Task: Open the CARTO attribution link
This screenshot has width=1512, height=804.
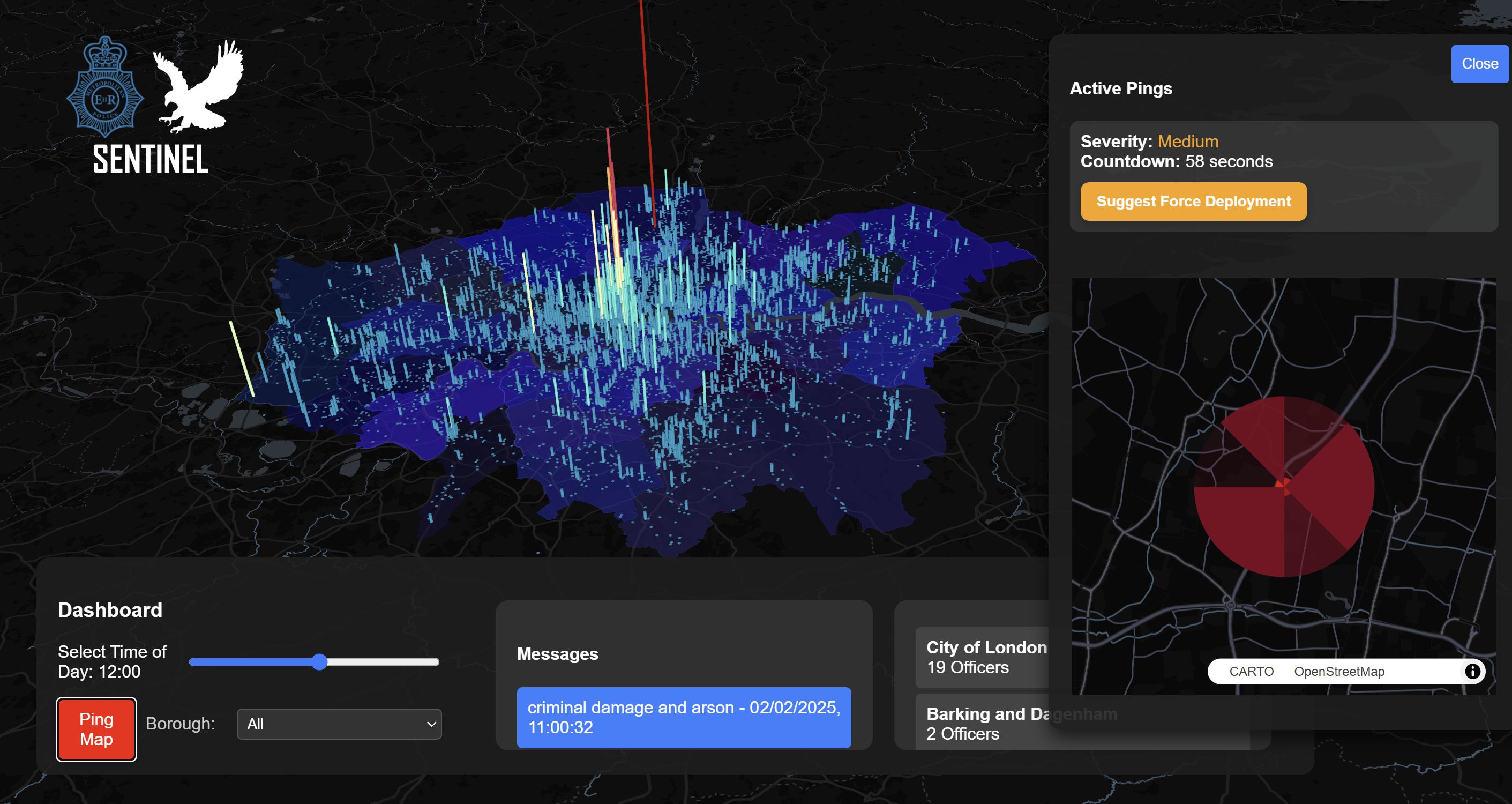Action: [x=1251, y=671]
